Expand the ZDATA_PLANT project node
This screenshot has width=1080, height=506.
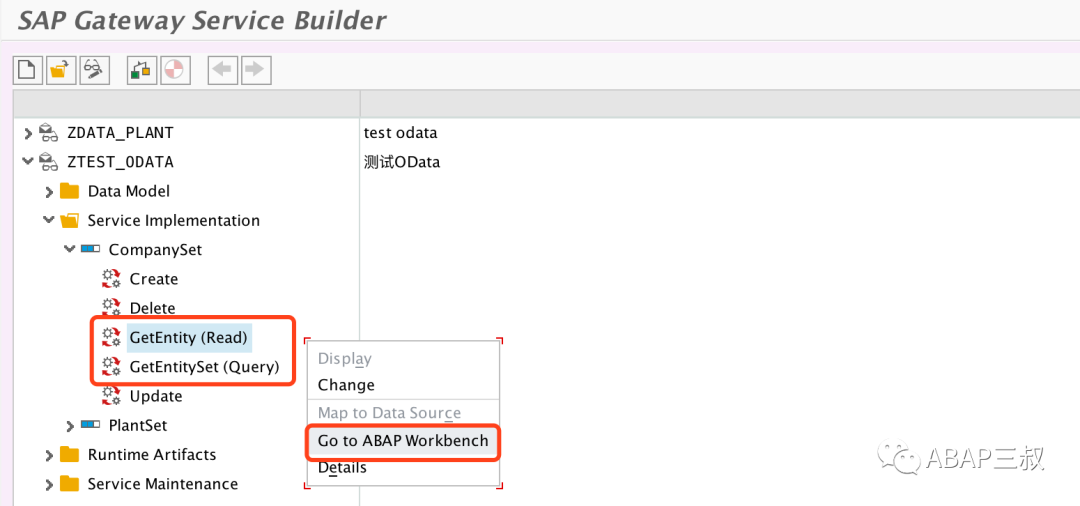tap(28, 133)
